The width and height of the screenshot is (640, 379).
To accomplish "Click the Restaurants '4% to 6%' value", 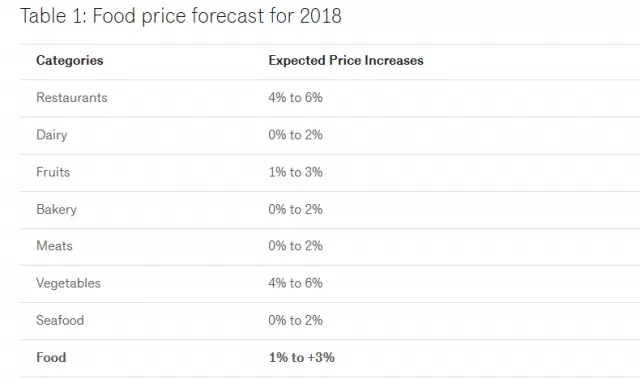I will pyautogui.click(x=296, y=98).
